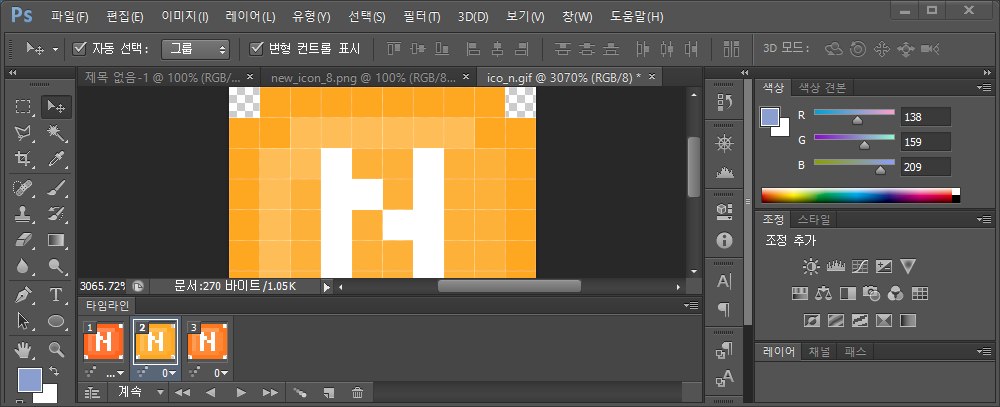
Task: Select the Clone Stamp tool
Action: coord(24,214)
